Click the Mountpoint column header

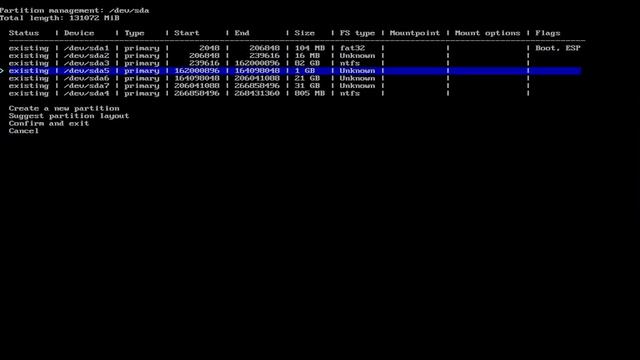point(415,33)
